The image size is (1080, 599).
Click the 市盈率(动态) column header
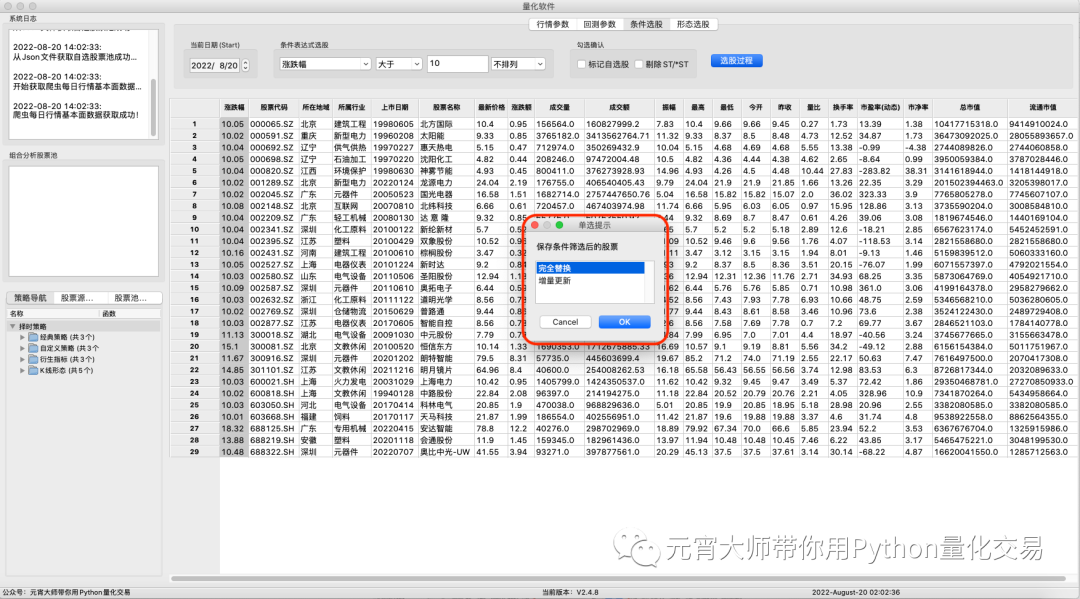(880, 107)
